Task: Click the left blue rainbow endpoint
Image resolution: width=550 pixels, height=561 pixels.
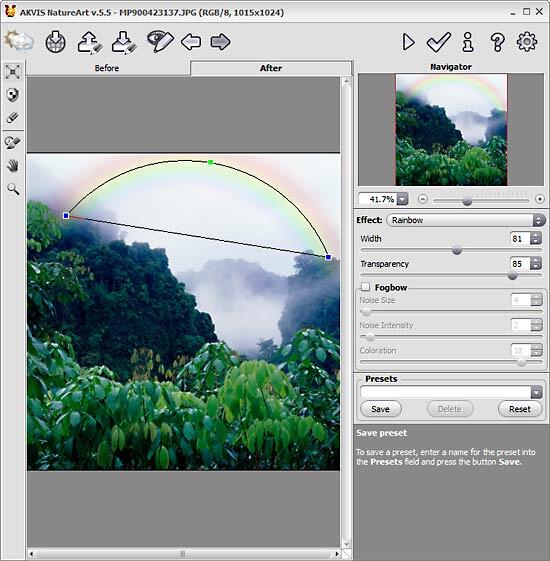Action: pyautogui.click(x=66, y=215)
